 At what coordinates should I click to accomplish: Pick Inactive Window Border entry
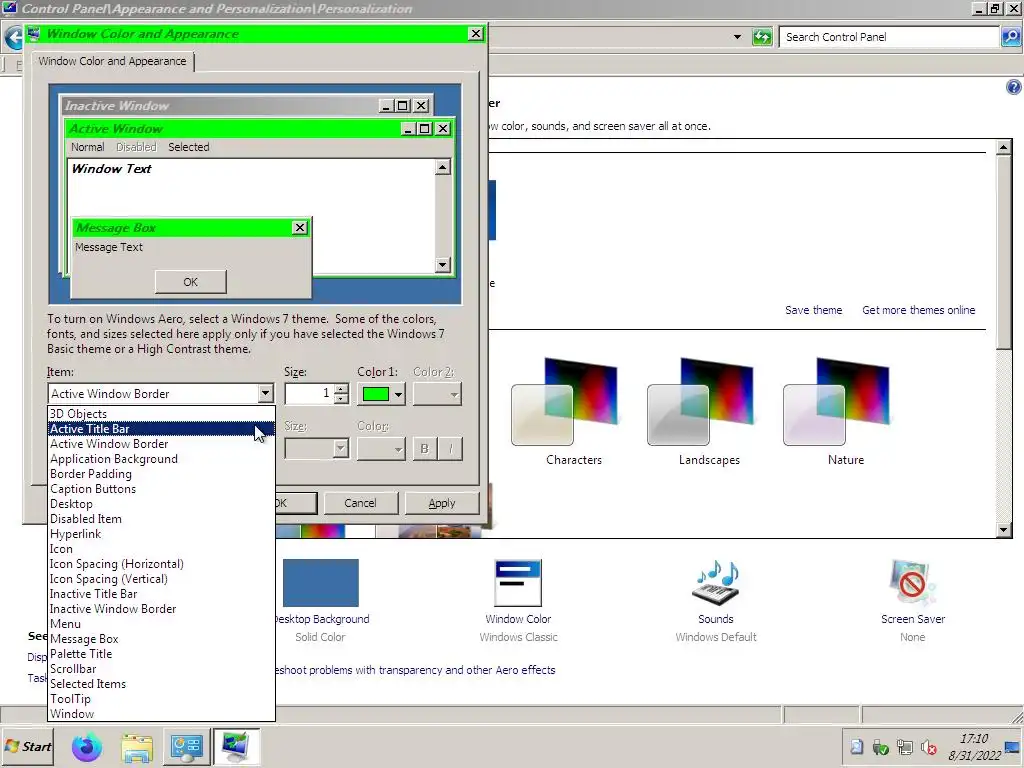161,609
